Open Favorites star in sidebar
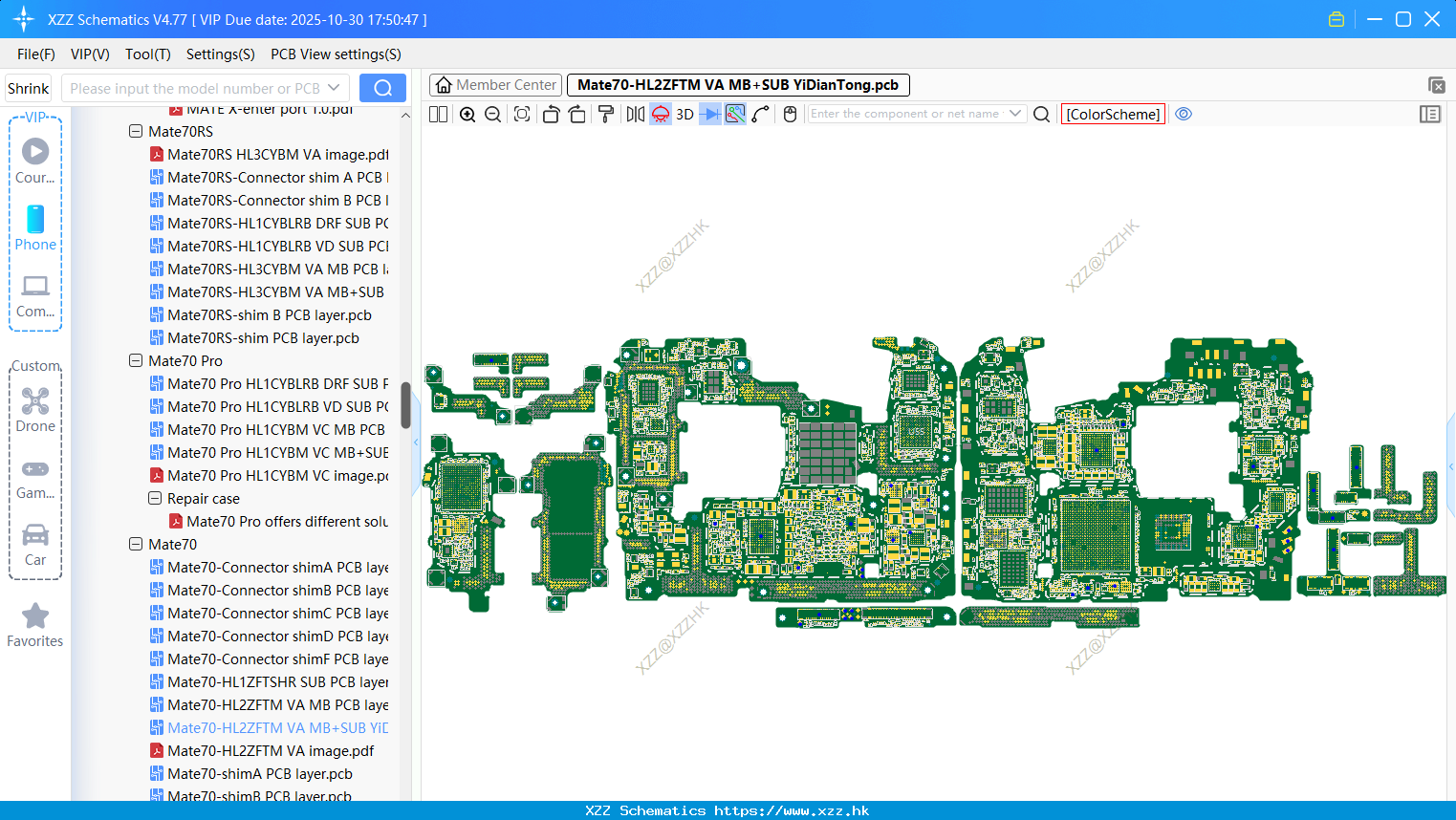 click(x=35, y=625)
